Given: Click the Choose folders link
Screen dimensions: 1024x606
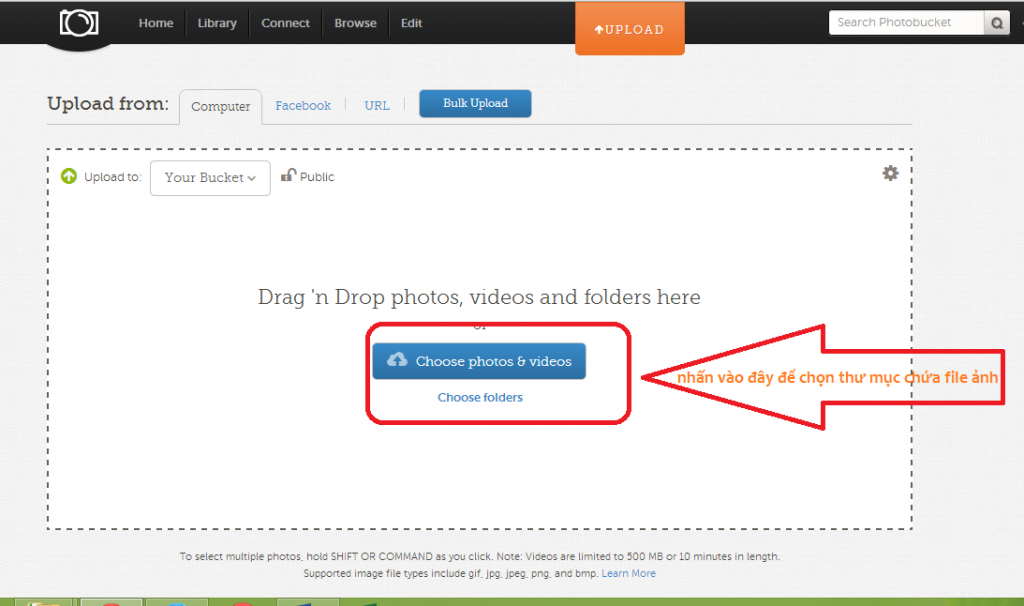Looking at the screenshot, I should [480, 397].
